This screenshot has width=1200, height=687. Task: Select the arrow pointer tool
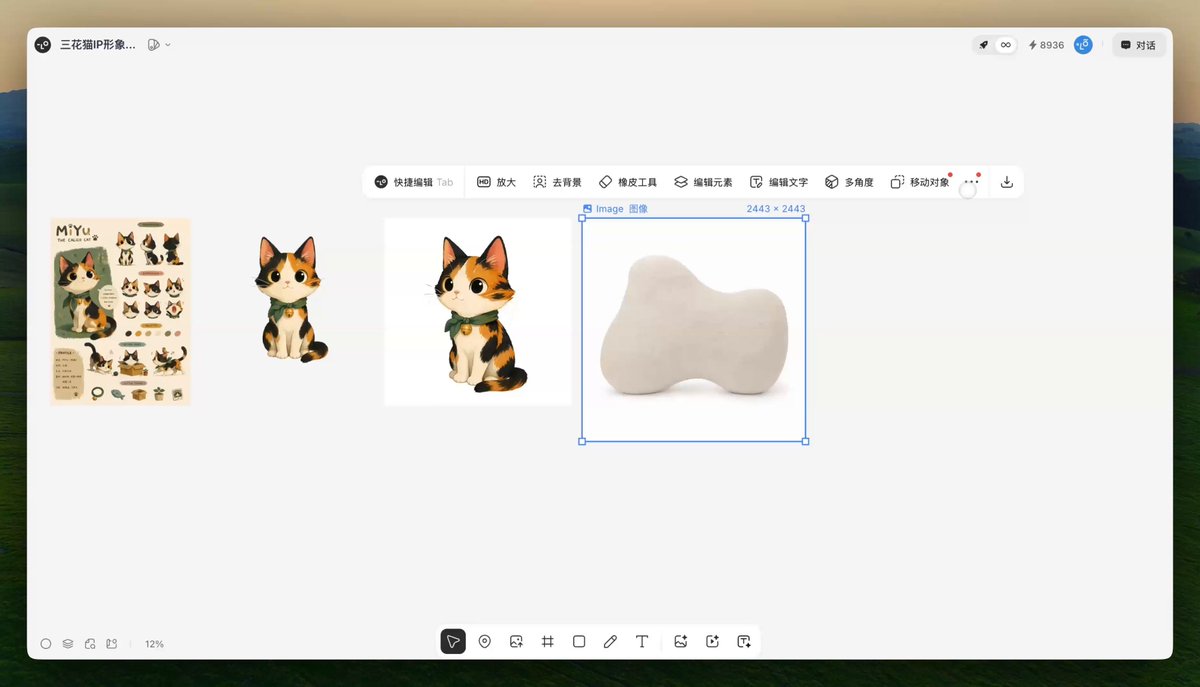tap(453, 641)
